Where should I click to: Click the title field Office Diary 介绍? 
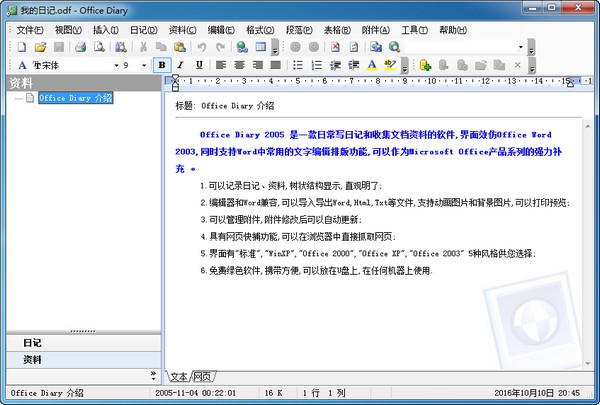coord(238,106)
